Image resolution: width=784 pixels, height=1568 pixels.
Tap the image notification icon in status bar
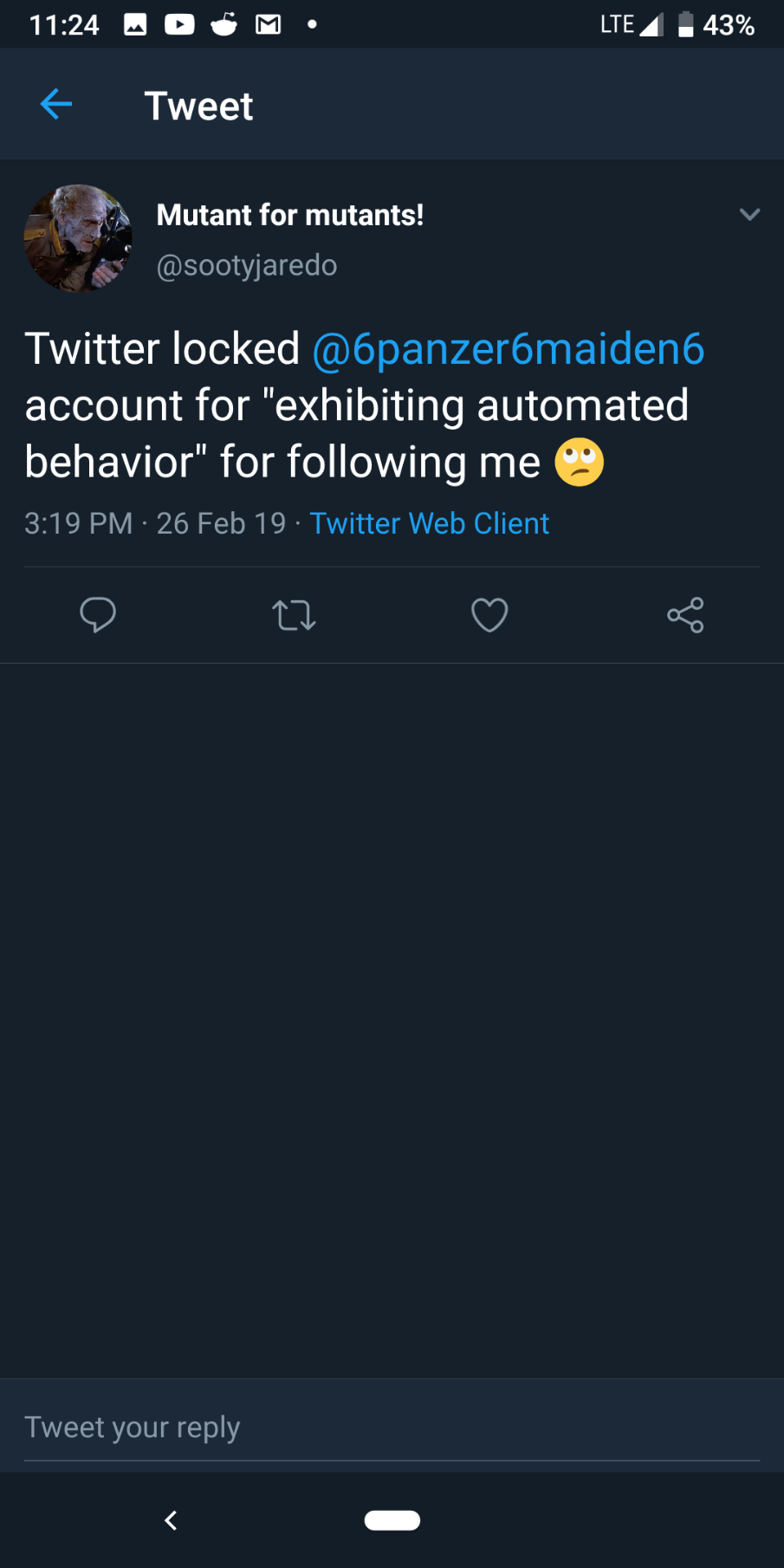click(x=135, y=24)
